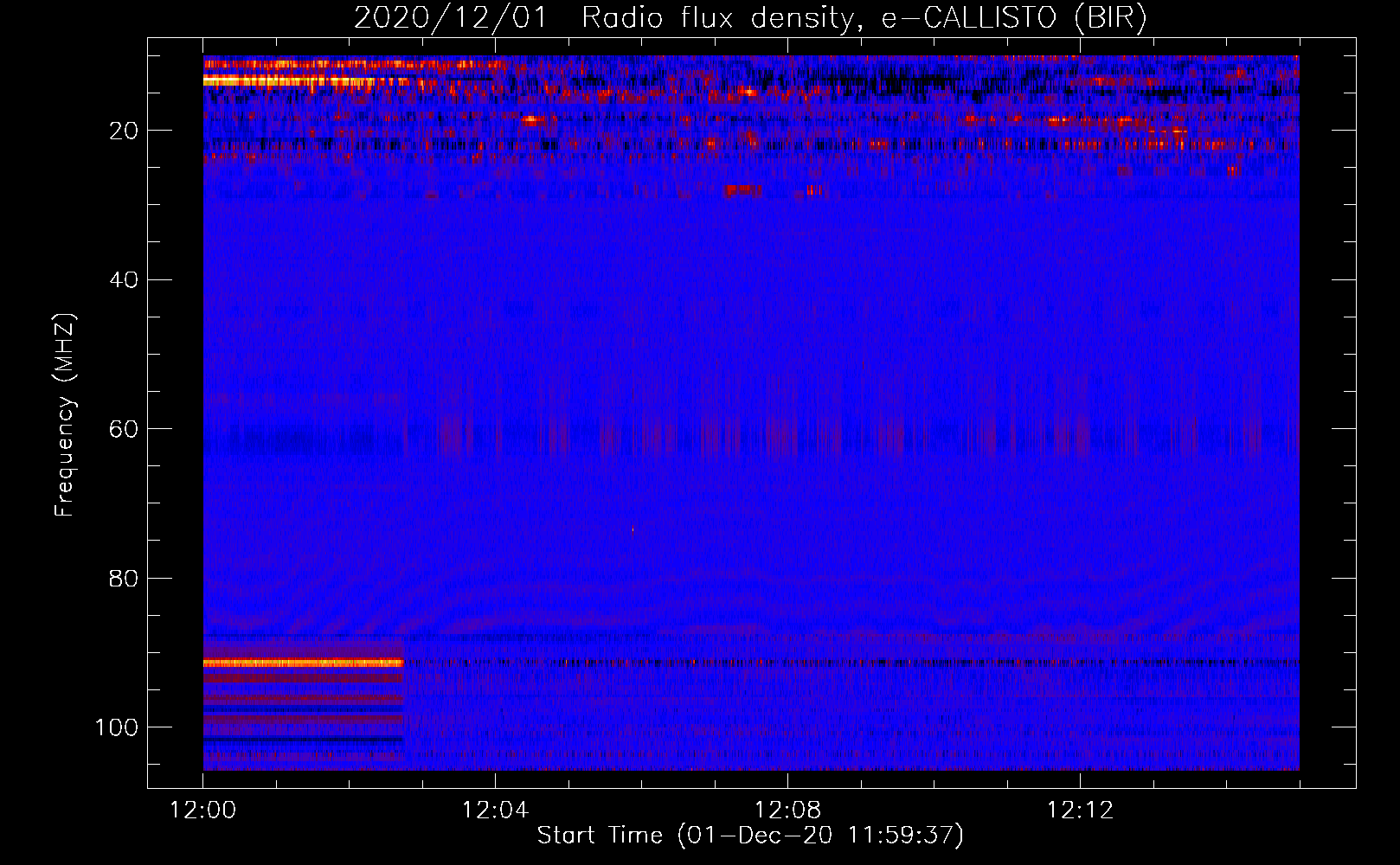
Task: Click the 80 MHz frequency tick label
Action: point(125,578)
